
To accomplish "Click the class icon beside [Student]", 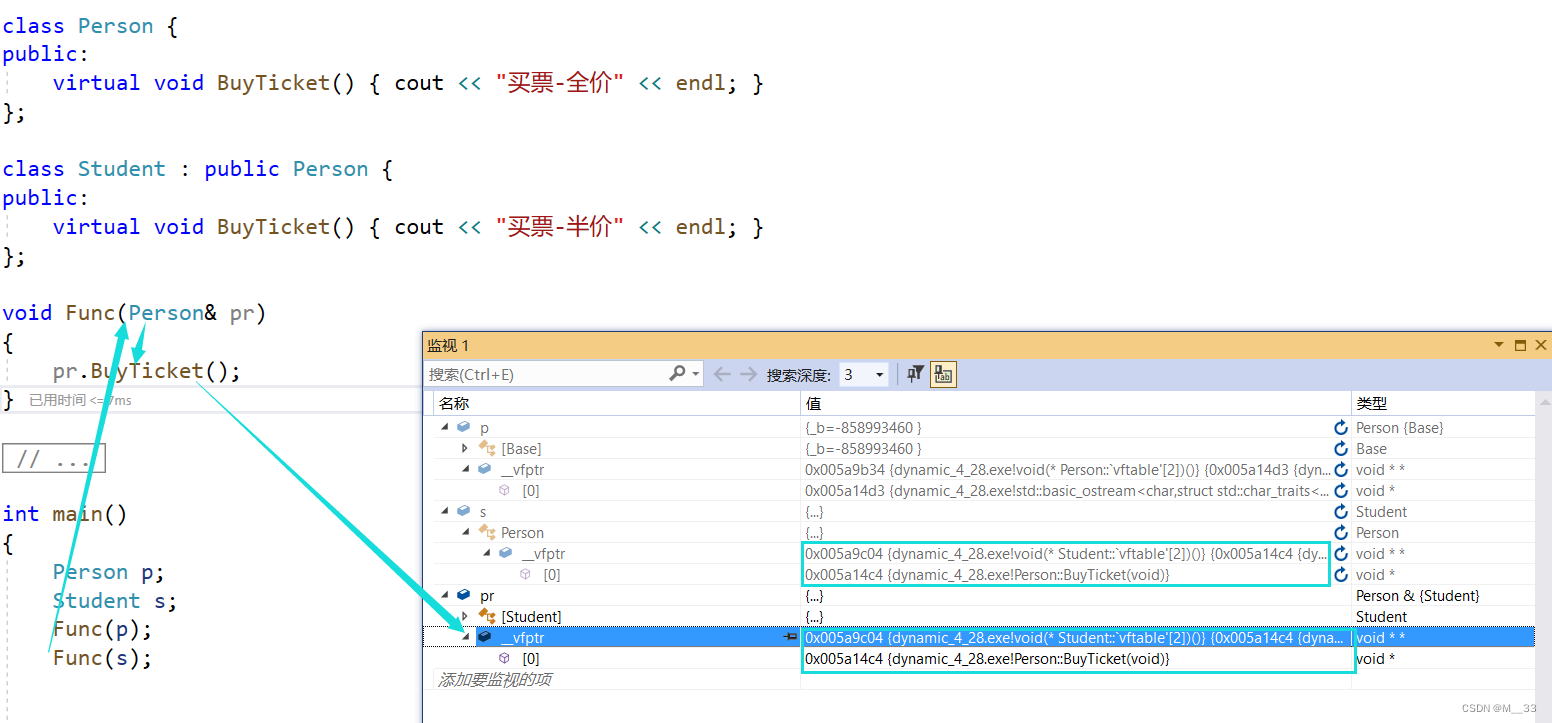I will pyautogui.click(x=487, y=616).
